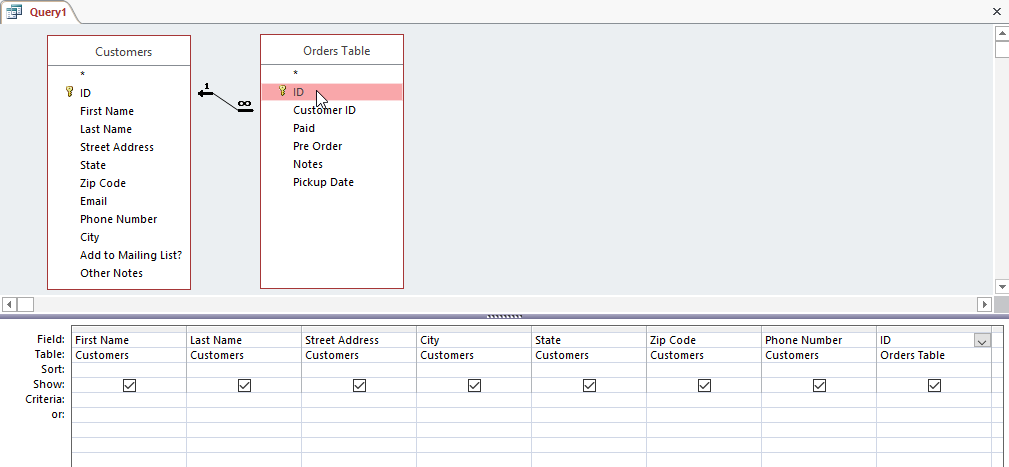The height and width of the screenshot is (467, 1009).
Task: Select Other Notes in Customers field list
Action: tap(111, 273)
